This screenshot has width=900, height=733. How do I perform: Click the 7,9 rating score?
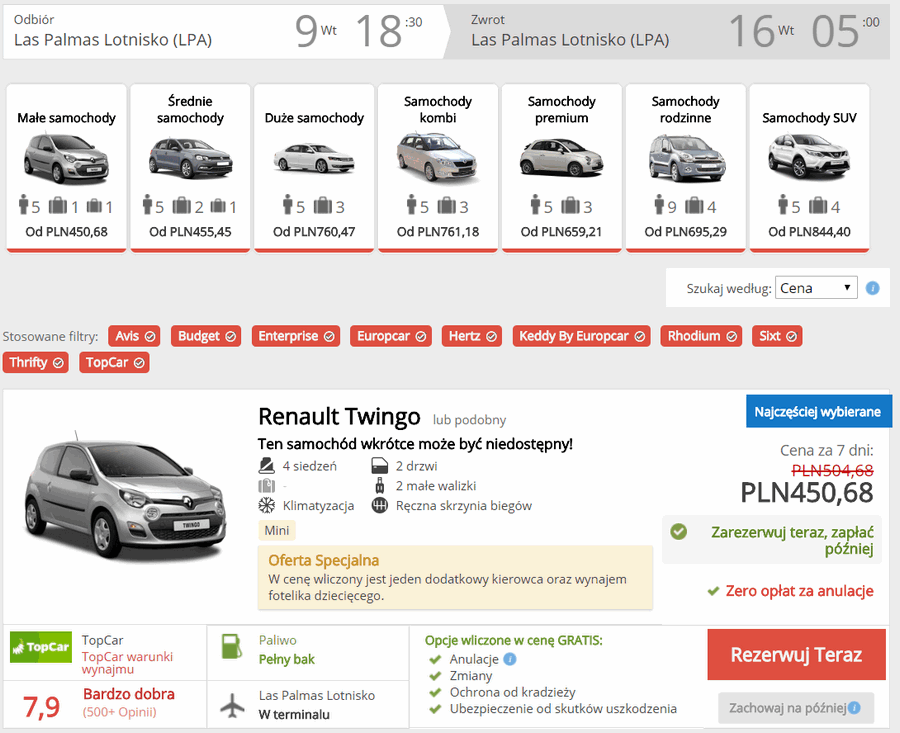[42, 707]
